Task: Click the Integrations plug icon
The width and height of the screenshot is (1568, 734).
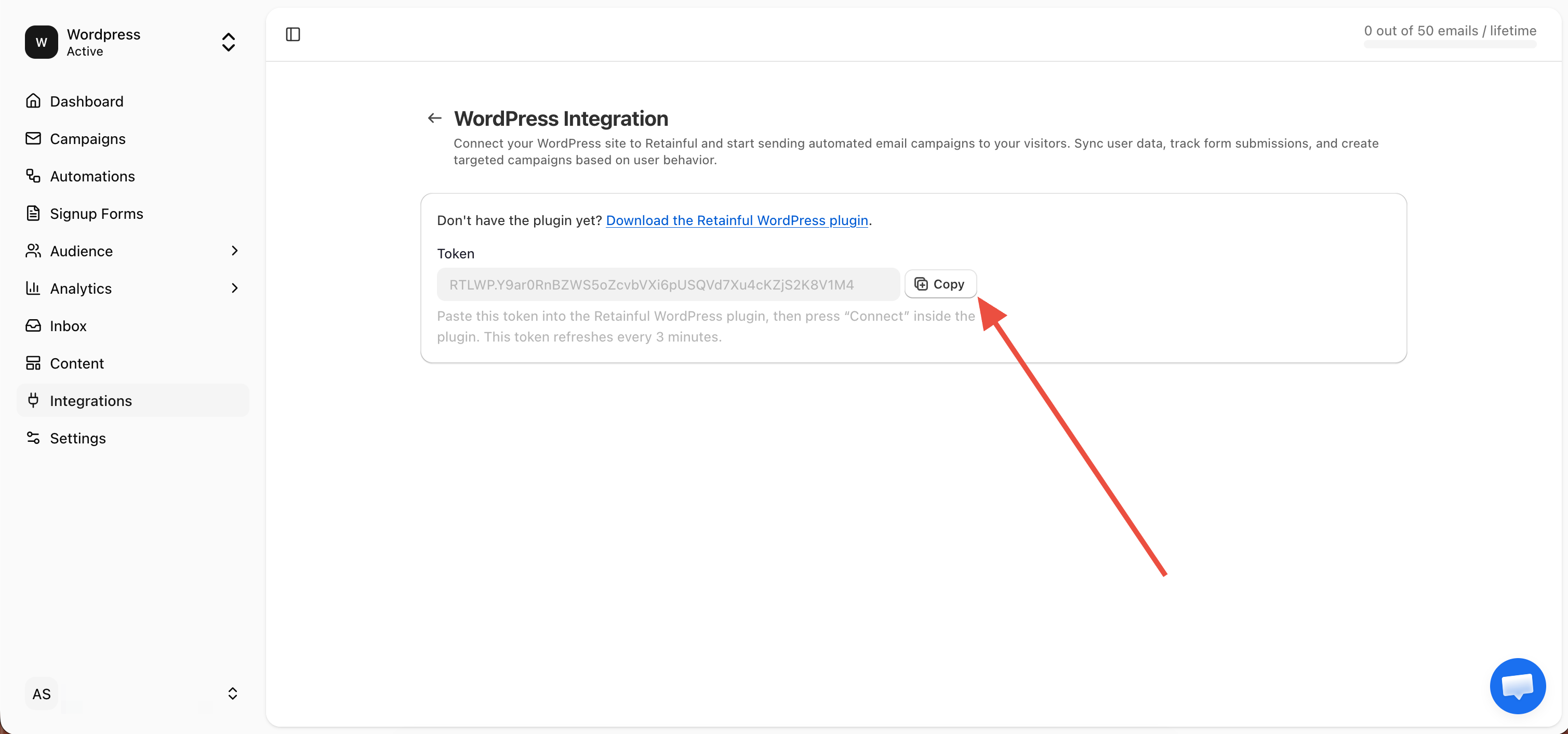Action: click(33, 400)
